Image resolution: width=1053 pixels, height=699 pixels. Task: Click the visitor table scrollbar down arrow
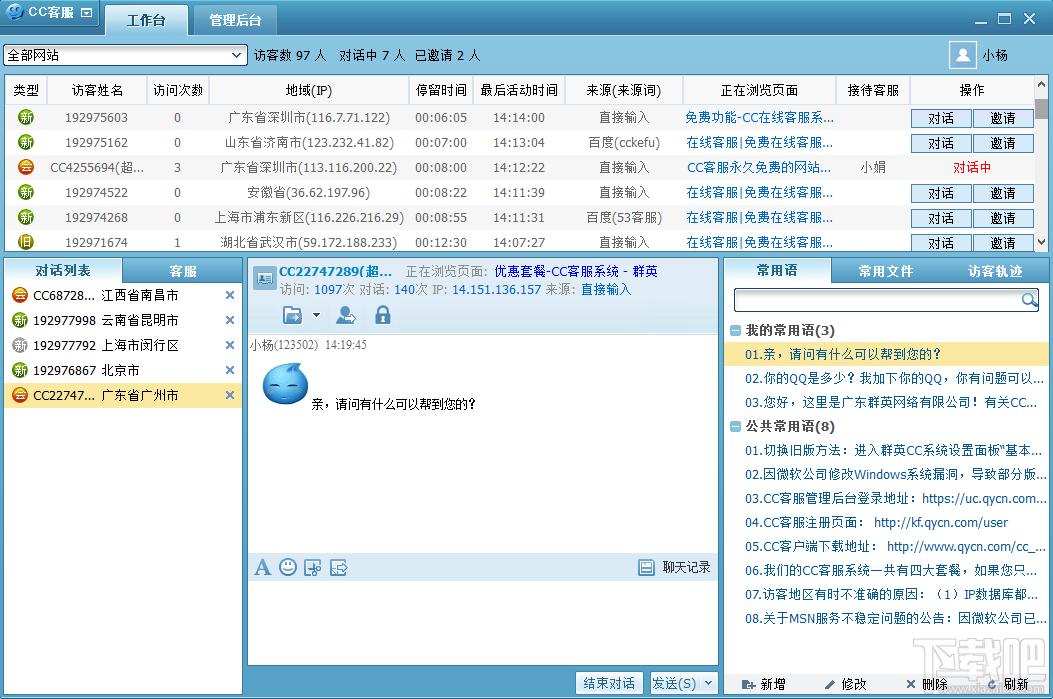point(1041,242)
